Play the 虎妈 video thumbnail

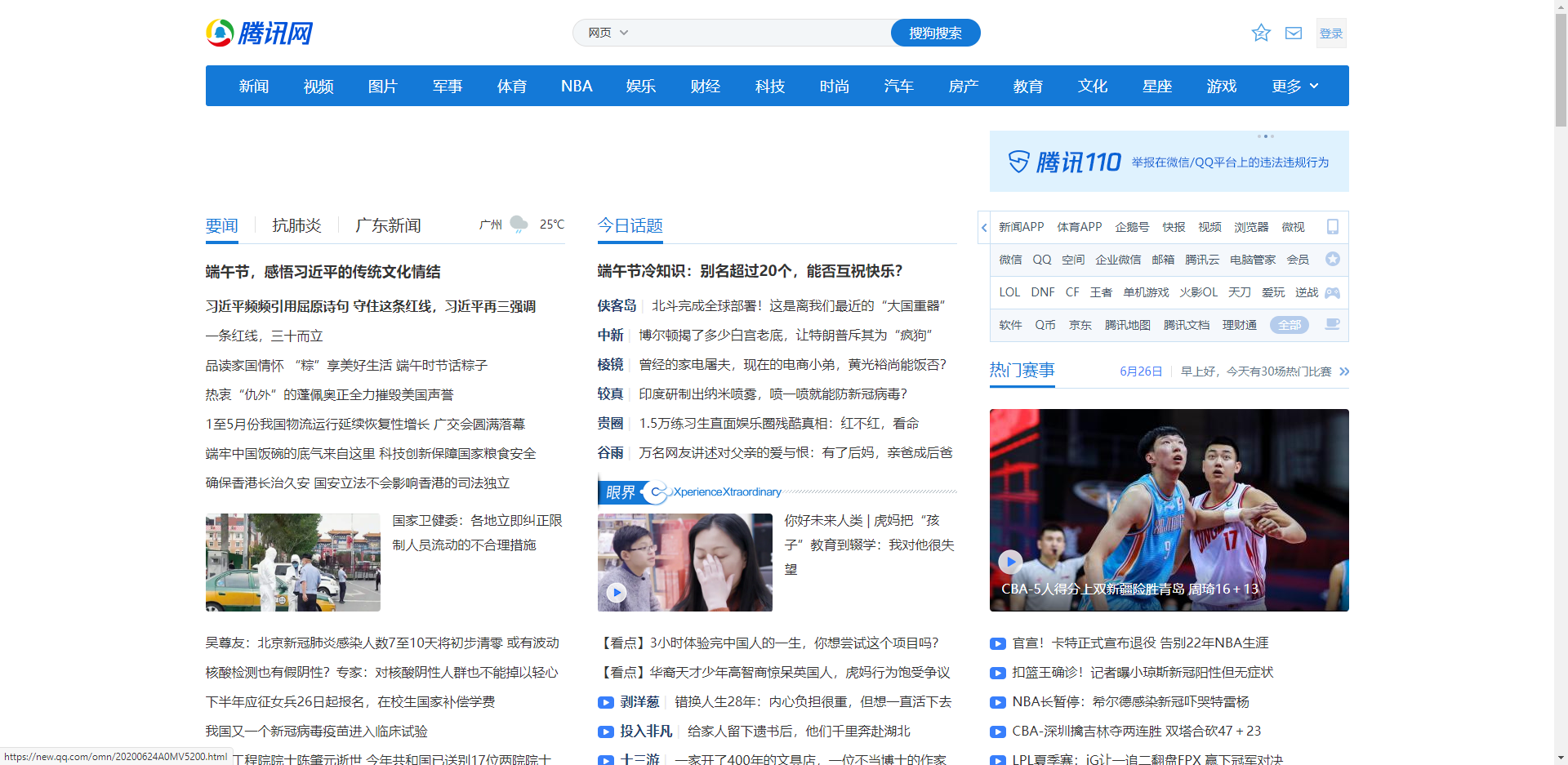tap(617, 593)
